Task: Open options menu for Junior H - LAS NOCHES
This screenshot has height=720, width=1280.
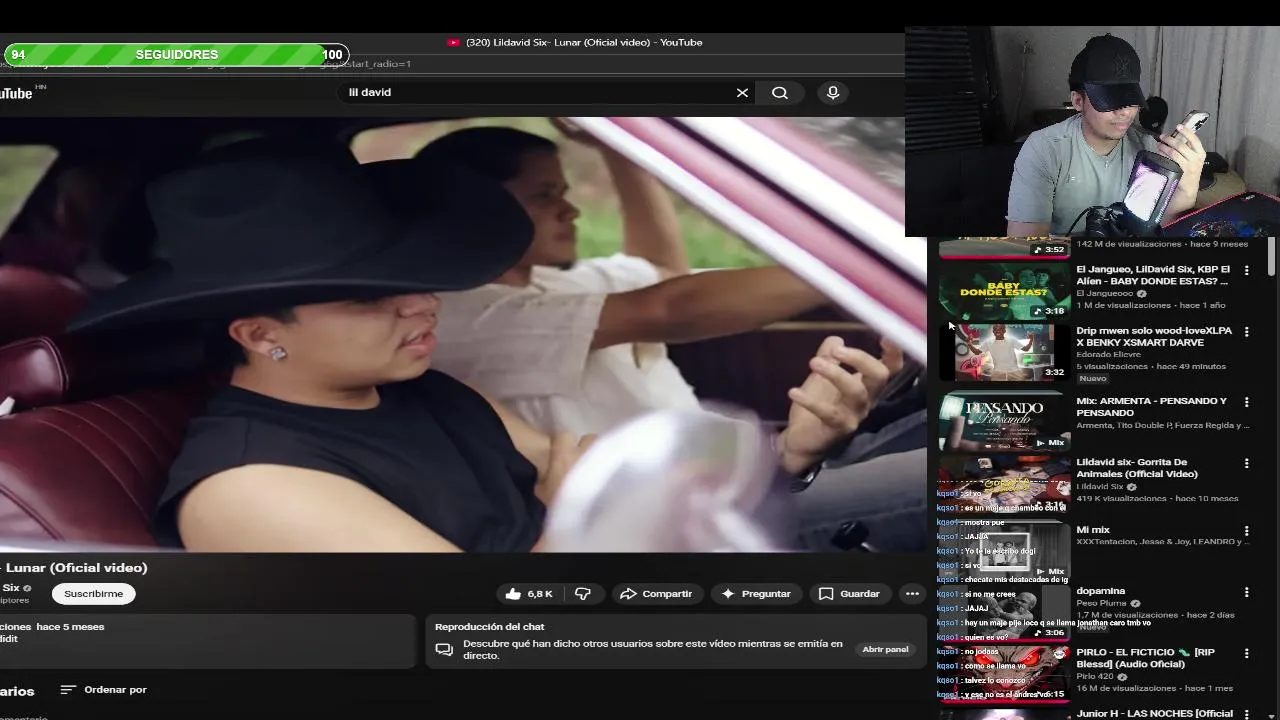Action: pyautogui.click(x=1246, y=714)
